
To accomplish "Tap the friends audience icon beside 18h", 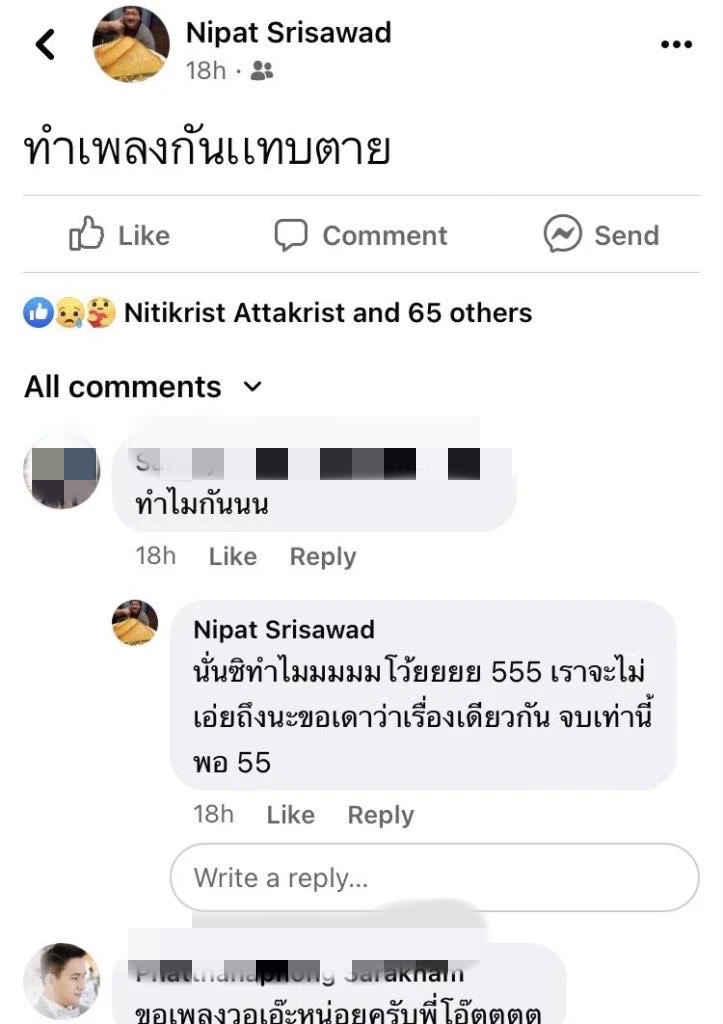I will point(262,71).
